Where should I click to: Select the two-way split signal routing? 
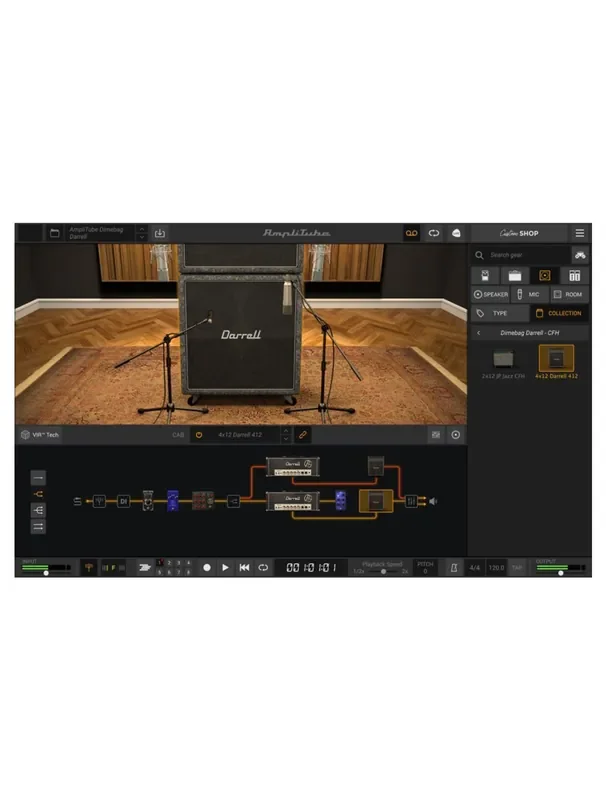click(38, 494)
